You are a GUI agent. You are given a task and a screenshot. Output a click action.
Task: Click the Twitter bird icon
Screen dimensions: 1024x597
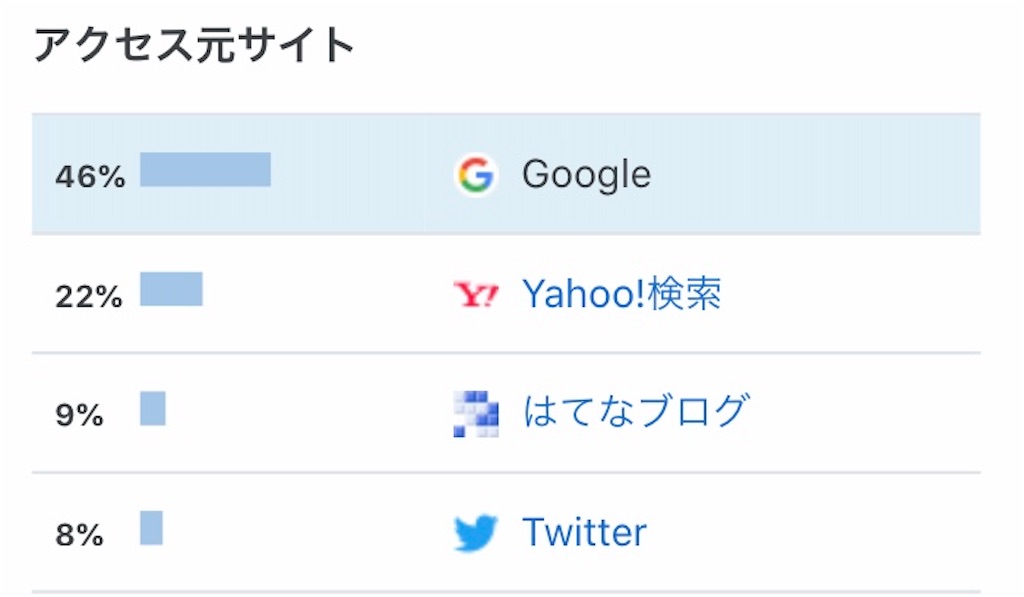point(475,532)
